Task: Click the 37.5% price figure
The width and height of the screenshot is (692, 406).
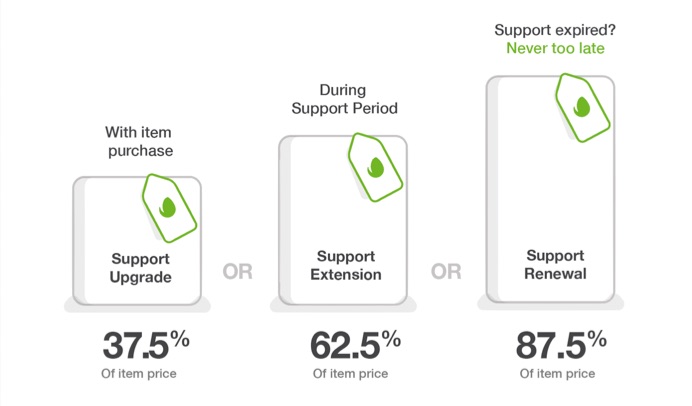Action: click(x=146, y=345)
